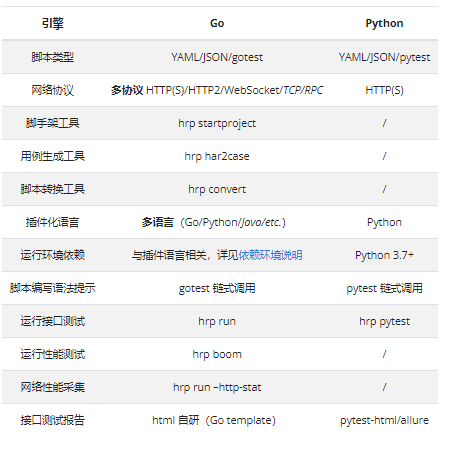The image size is (462, 456).
Task: Open the 依赖环境说明 link
Action: coord(270,255)
